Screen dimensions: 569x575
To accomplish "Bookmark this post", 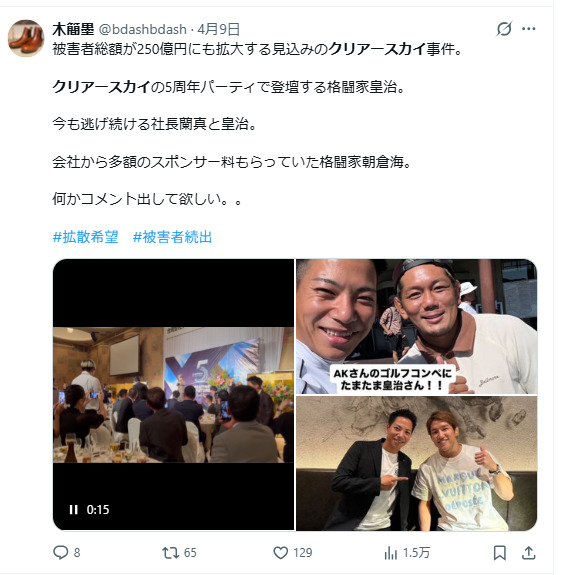I will 500,553.
